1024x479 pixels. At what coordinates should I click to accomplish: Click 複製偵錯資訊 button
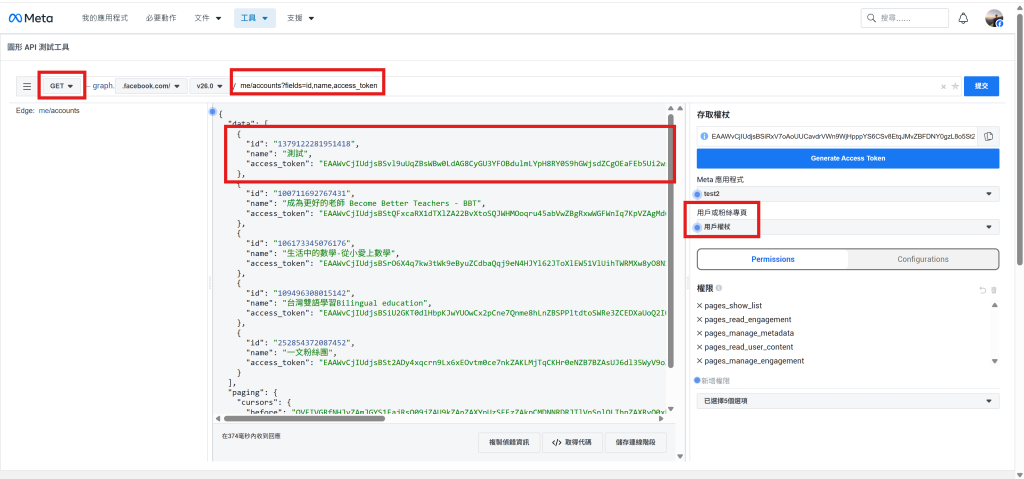click(x=509, y=442)
